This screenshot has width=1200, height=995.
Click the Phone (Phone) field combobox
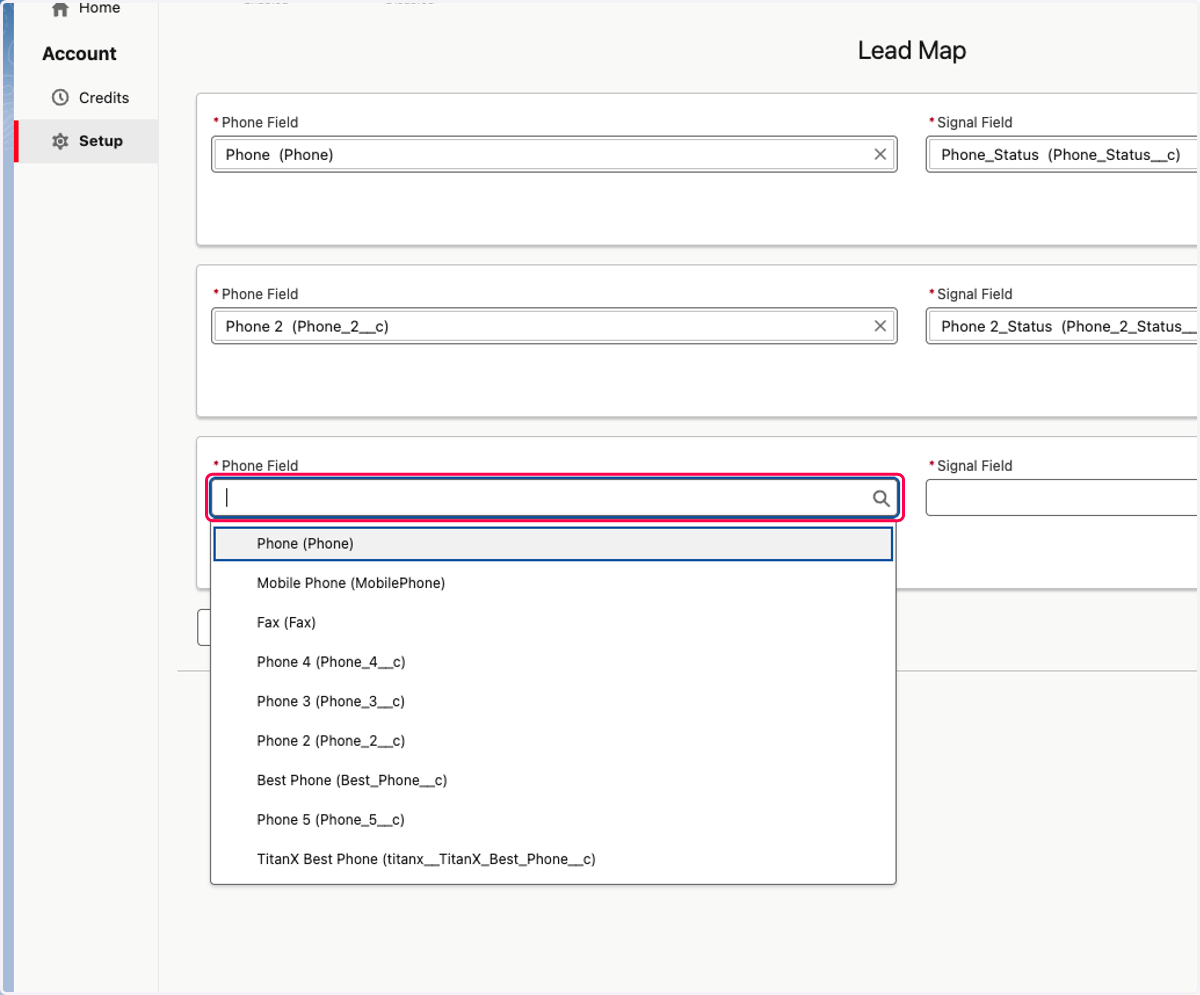pos(554,155)
